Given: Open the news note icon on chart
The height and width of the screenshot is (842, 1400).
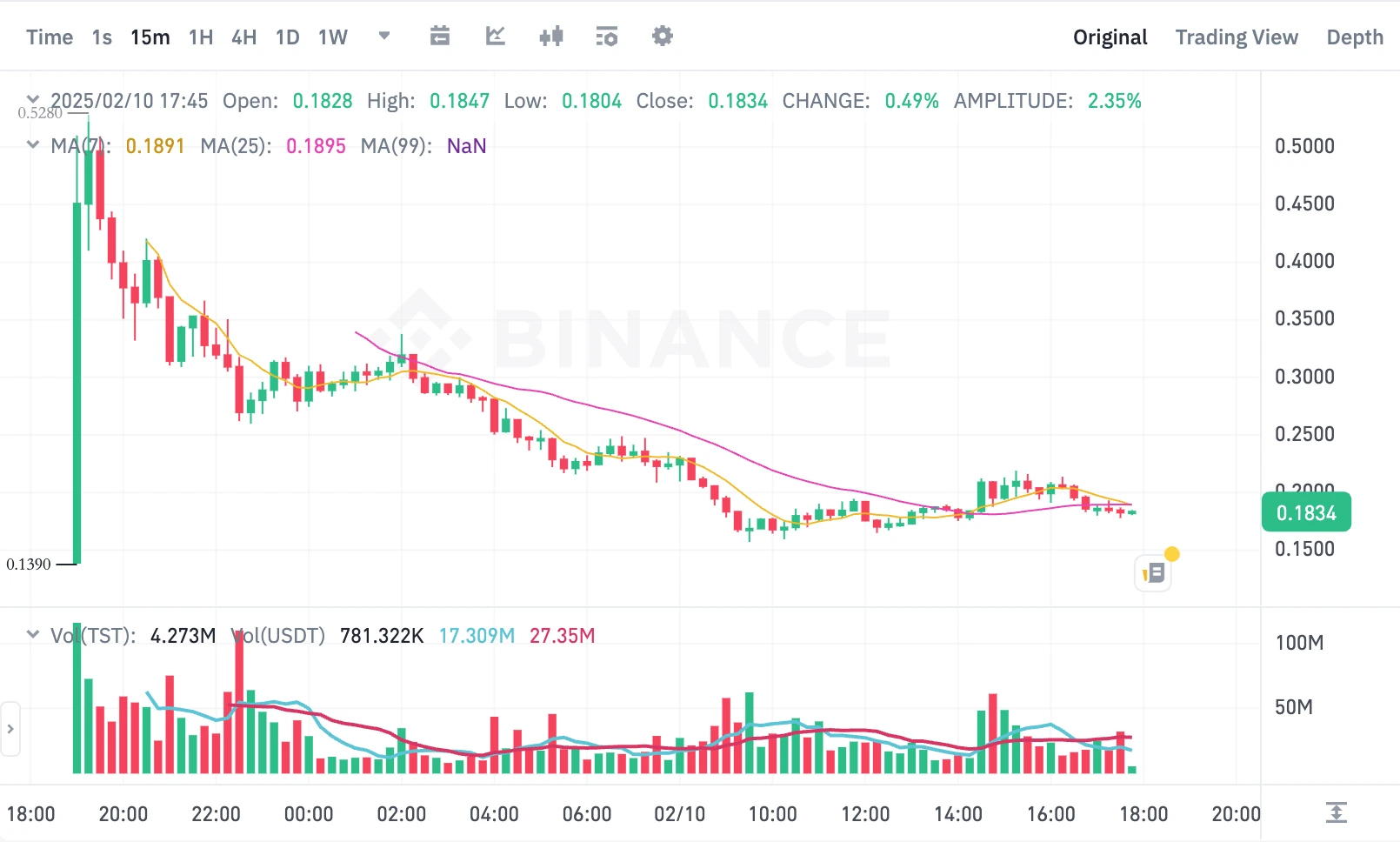Looking at the screenshot, I should click(1154, 573).
